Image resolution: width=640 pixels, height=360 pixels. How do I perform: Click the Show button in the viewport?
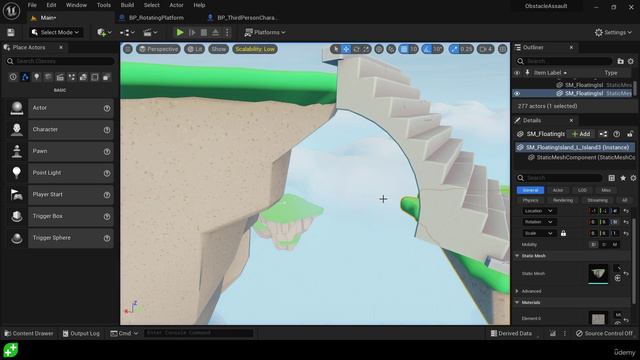[219, 49]
